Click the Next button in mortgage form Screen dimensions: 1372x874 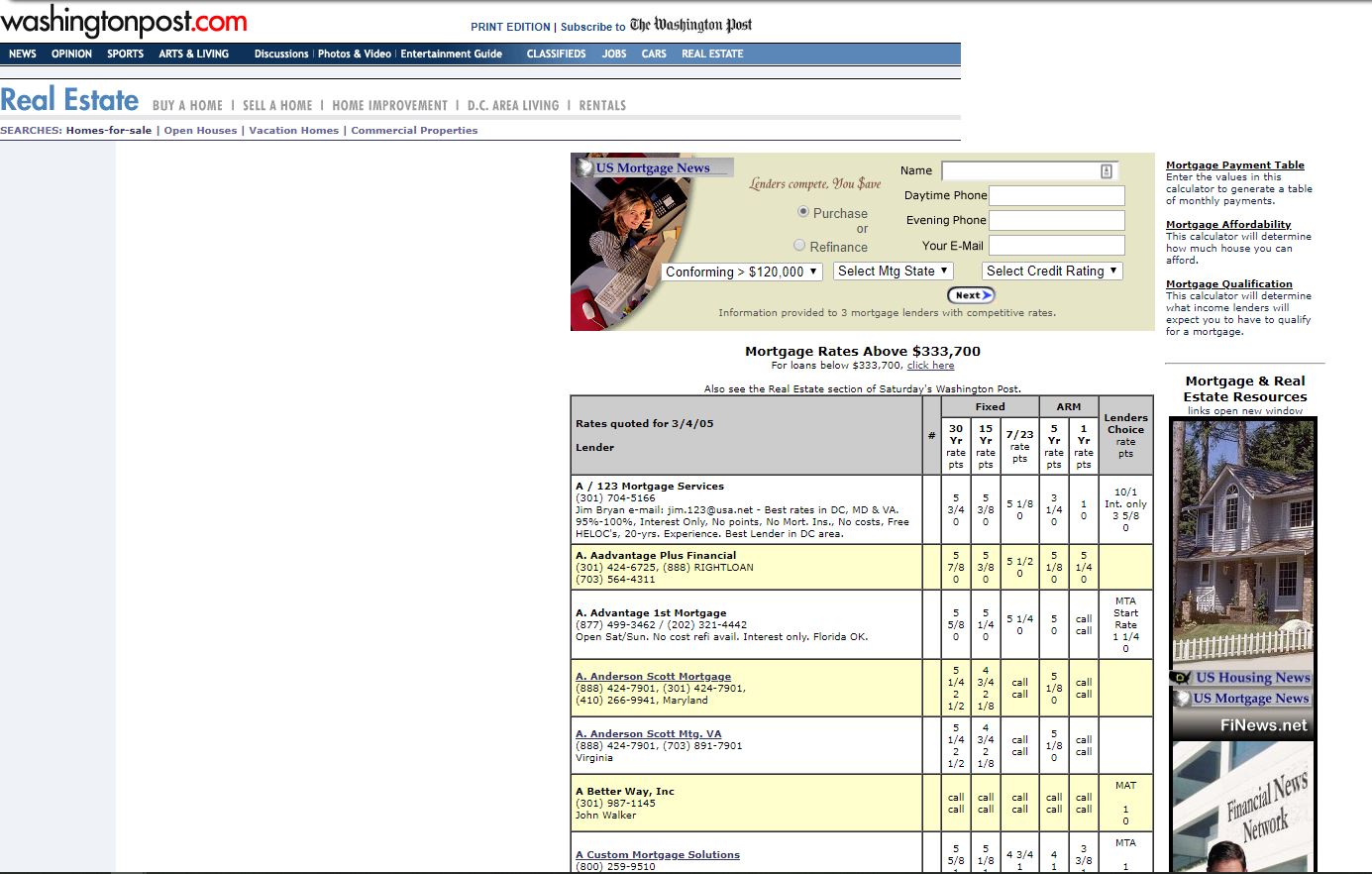point(971,295)
